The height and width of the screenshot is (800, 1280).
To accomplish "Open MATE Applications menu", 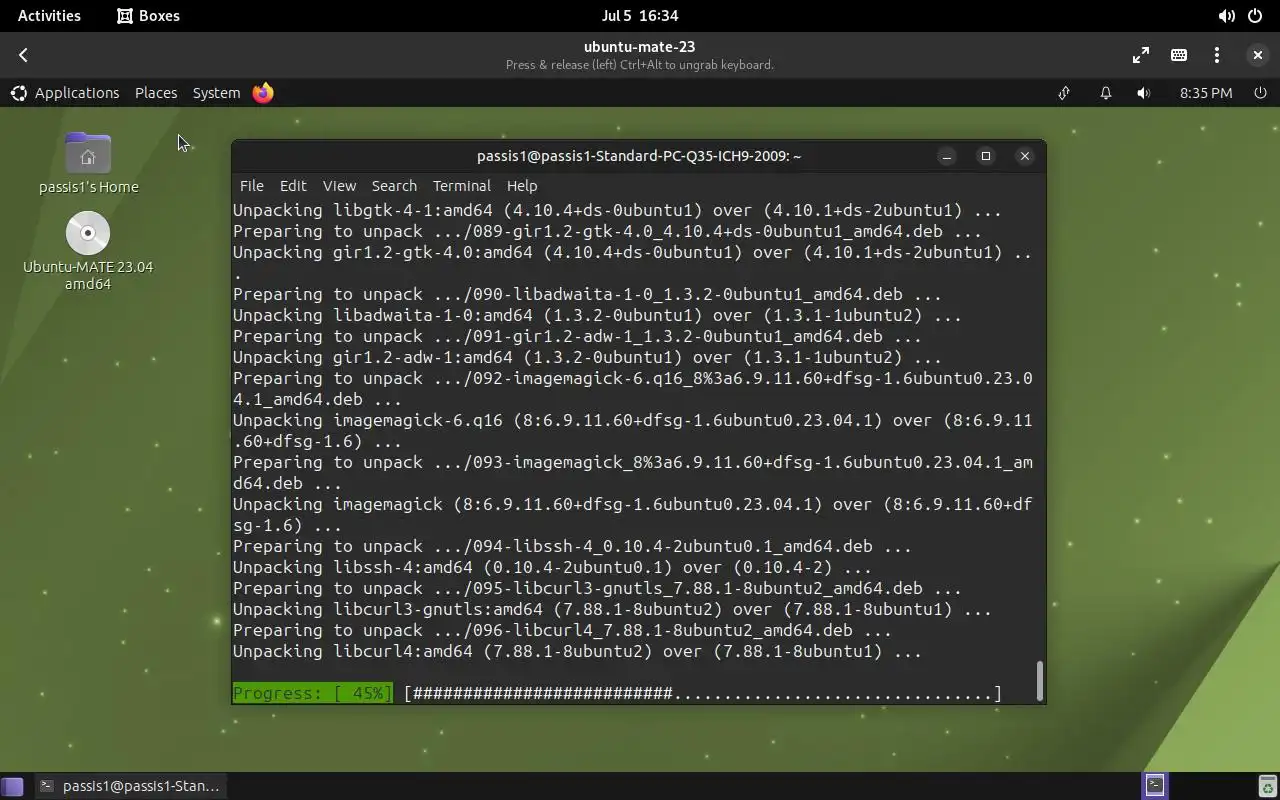I will click(65, 93).
